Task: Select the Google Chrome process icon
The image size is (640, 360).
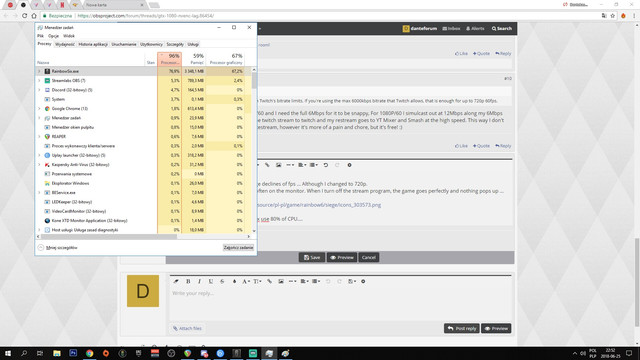Action: pyautogui.click(x=47, y=109)
